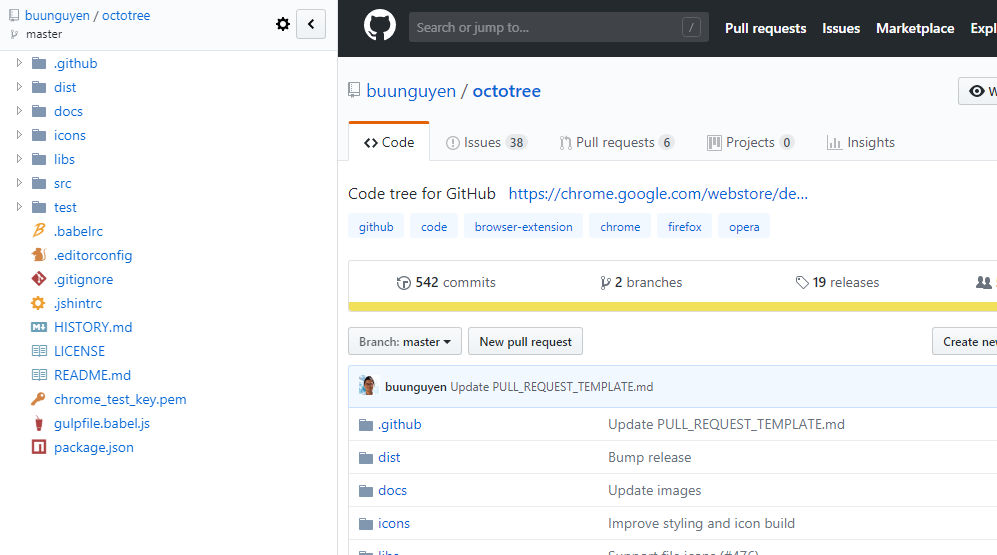The image size is (997, 555).
Task: Click the .gitignore git icon
Action: [39, 279]
